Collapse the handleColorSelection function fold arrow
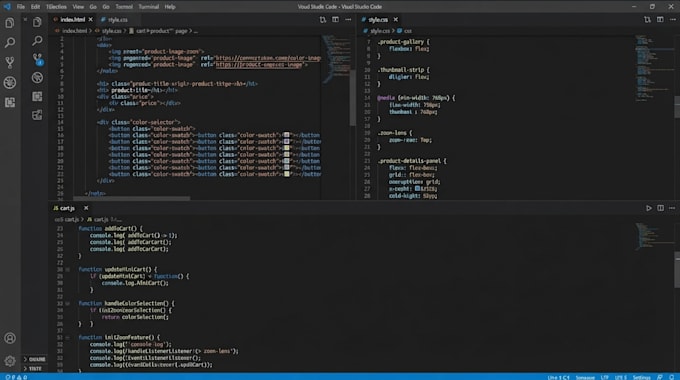The width and height of the screenshot is (680, 380). pos(68,303)
